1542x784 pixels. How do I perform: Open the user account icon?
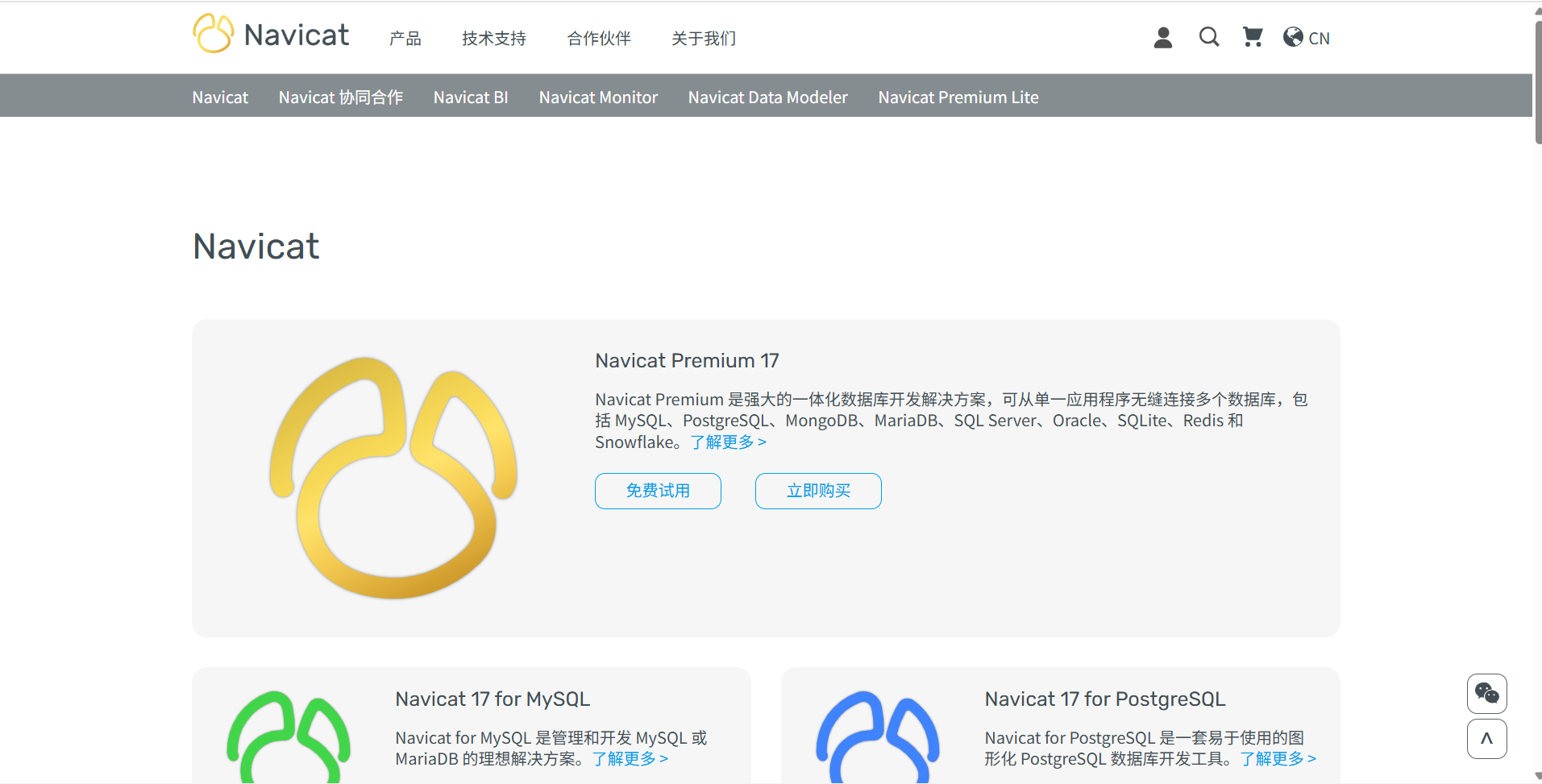click(1162, 37)
